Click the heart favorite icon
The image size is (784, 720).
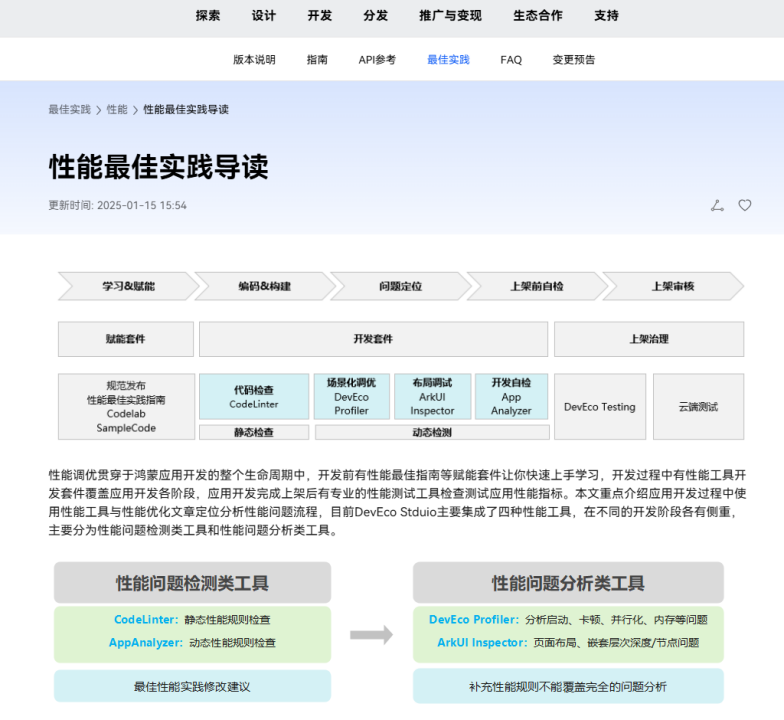pos(745,205)
